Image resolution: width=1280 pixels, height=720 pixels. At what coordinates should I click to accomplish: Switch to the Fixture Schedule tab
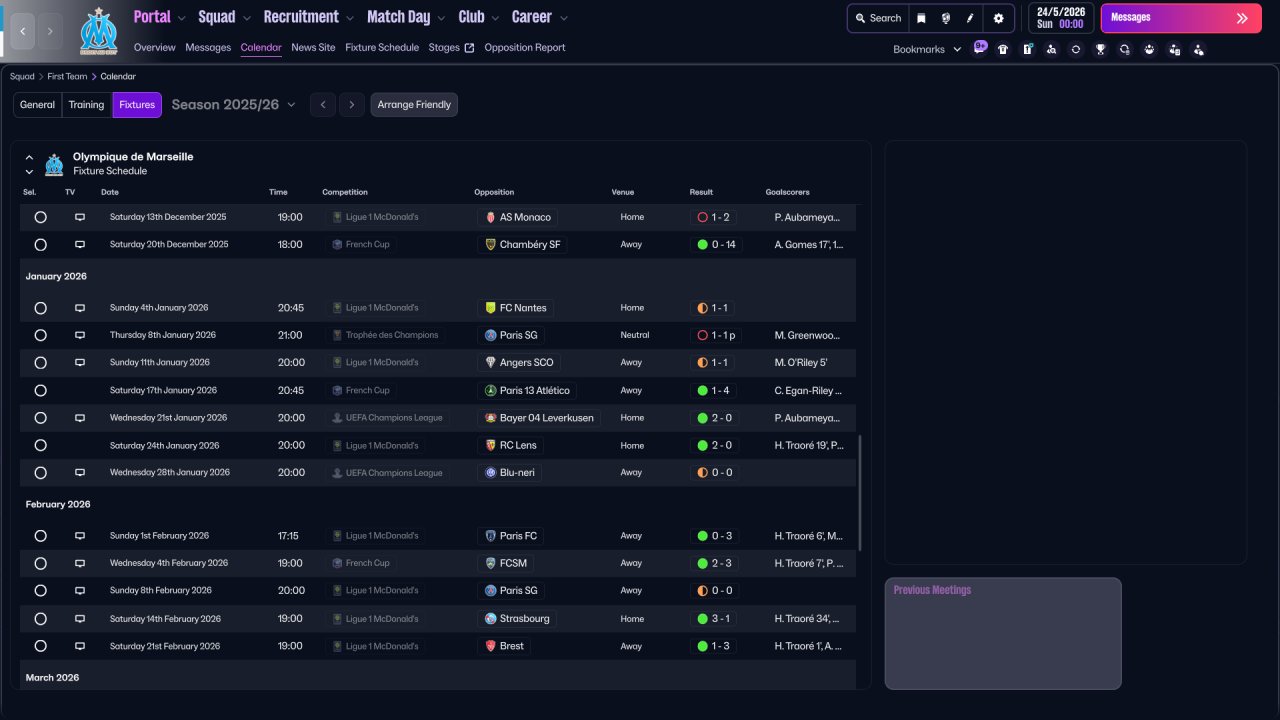point(382,47)
